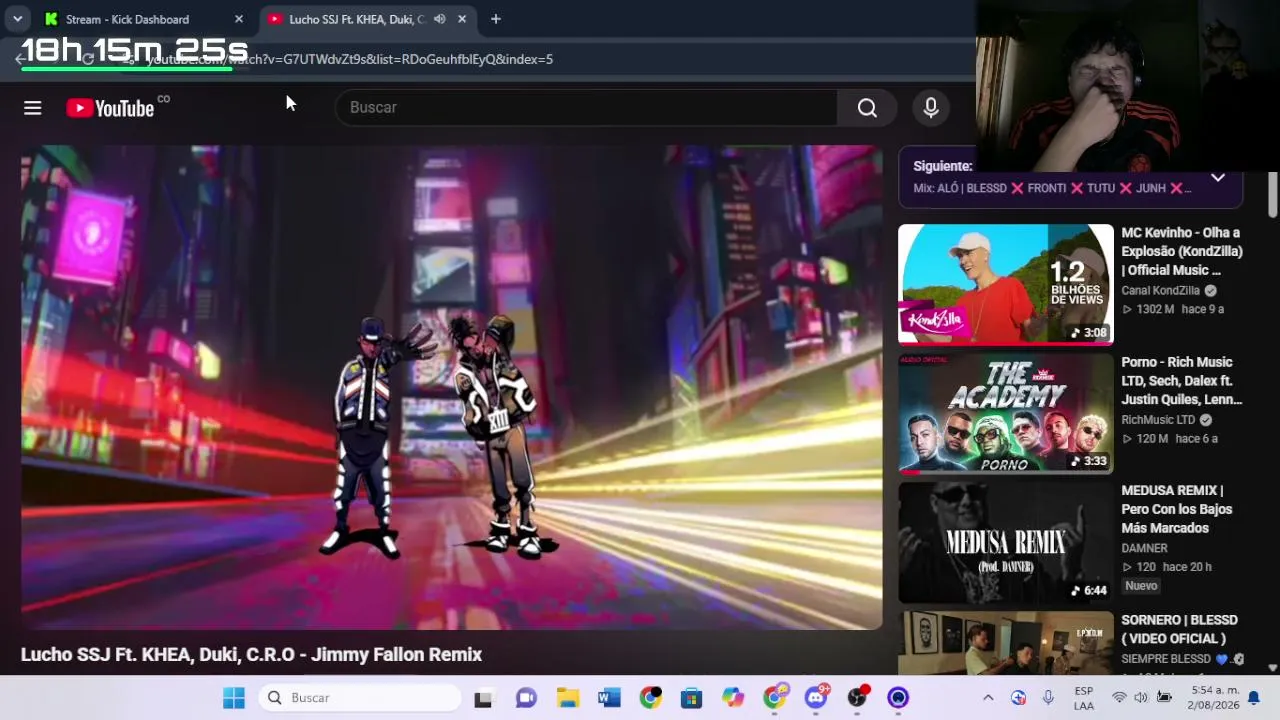This screenshot has width=1280, height=720.
Task: Open the SORNERO BLESSD video thumbnail
Action: coord(1005,643)
